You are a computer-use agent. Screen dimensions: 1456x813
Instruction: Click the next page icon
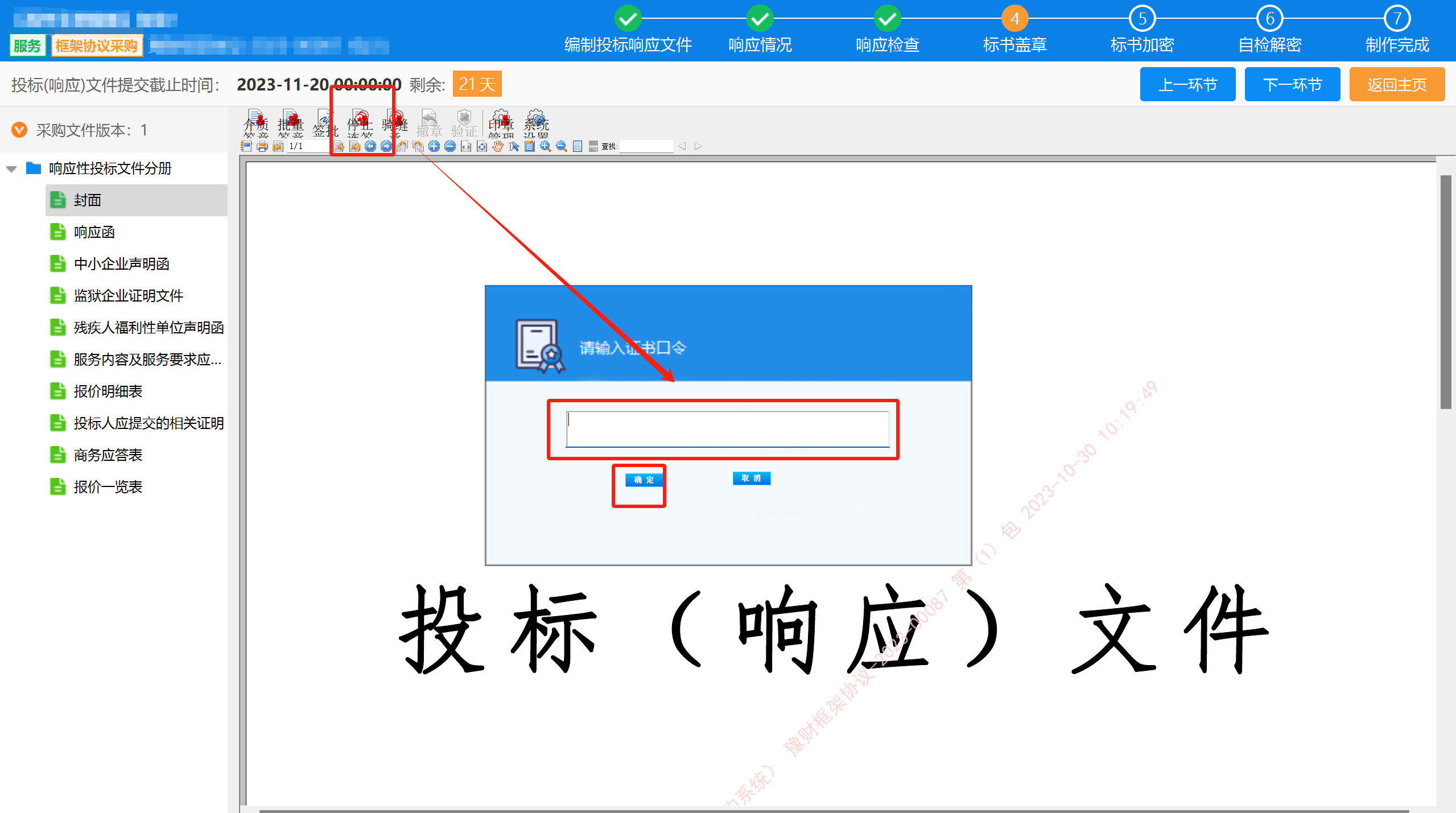tap(339, 146)
